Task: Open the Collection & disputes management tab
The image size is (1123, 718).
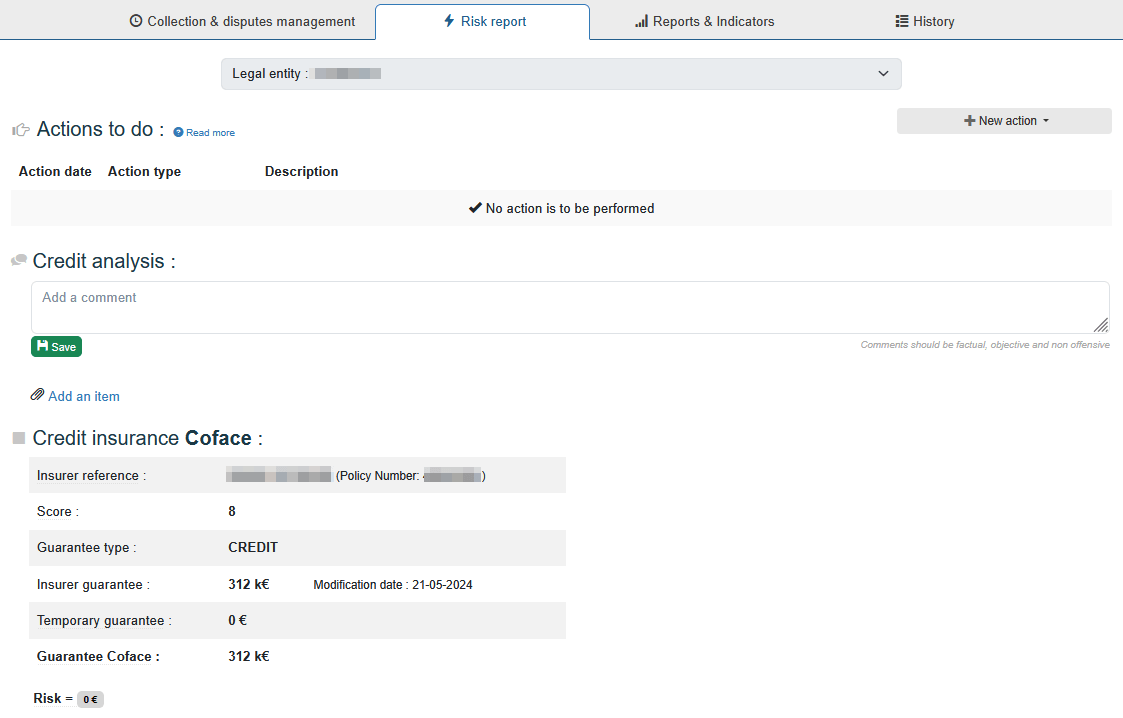Action: click(242, 21)
